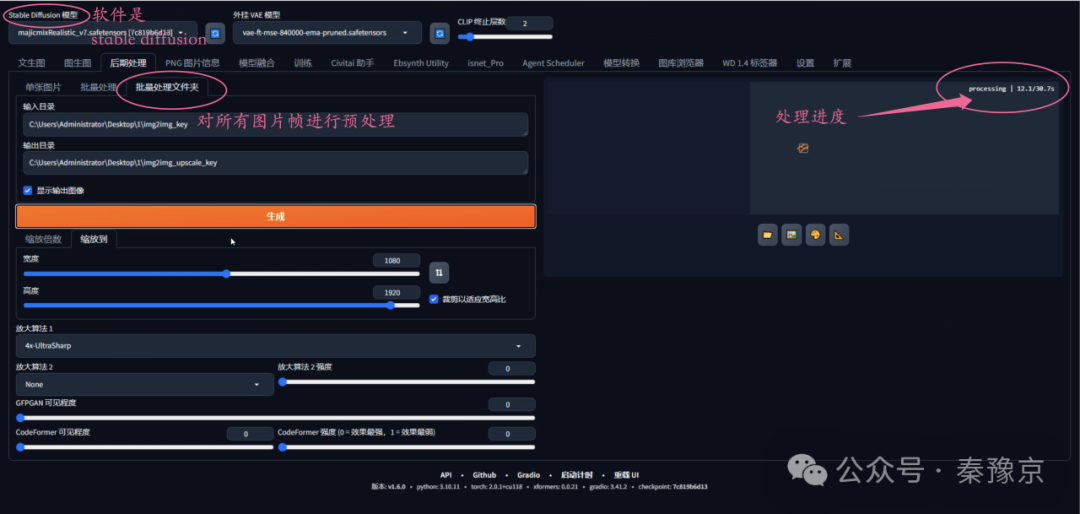Toggle 裁剪以适应宽高比 checkbox

tap(433, 299)
